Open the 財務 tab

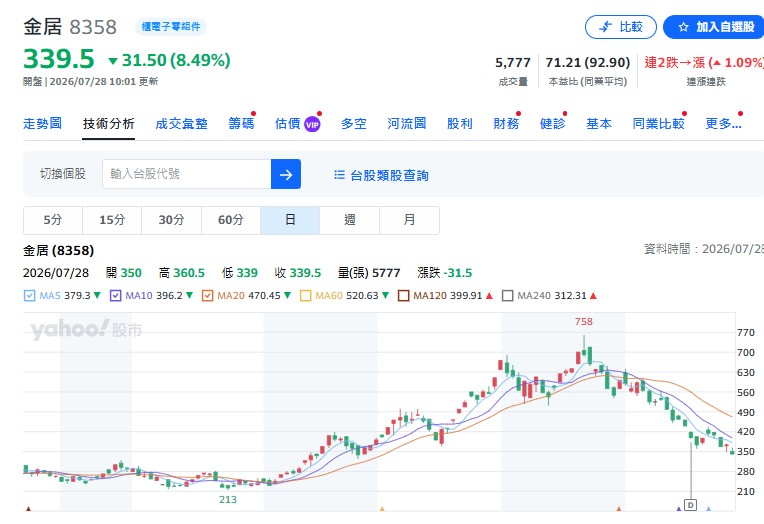tap(506, 124)
